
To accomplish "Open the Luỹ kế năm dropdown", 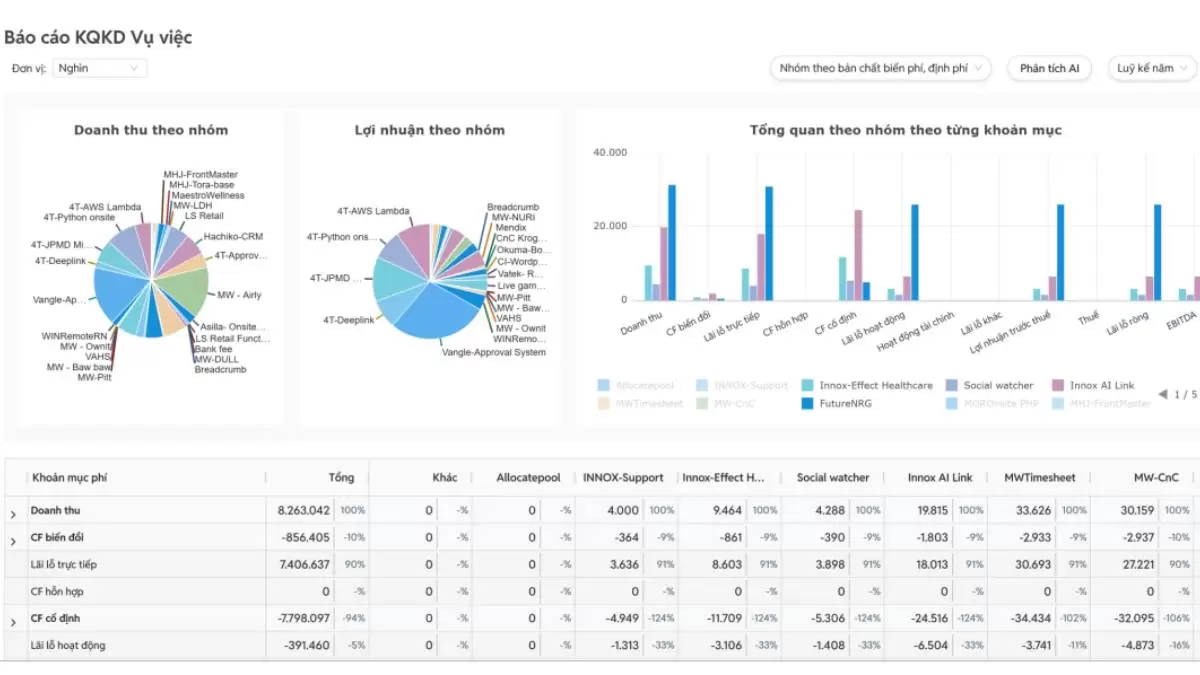I will point(1152,68).
